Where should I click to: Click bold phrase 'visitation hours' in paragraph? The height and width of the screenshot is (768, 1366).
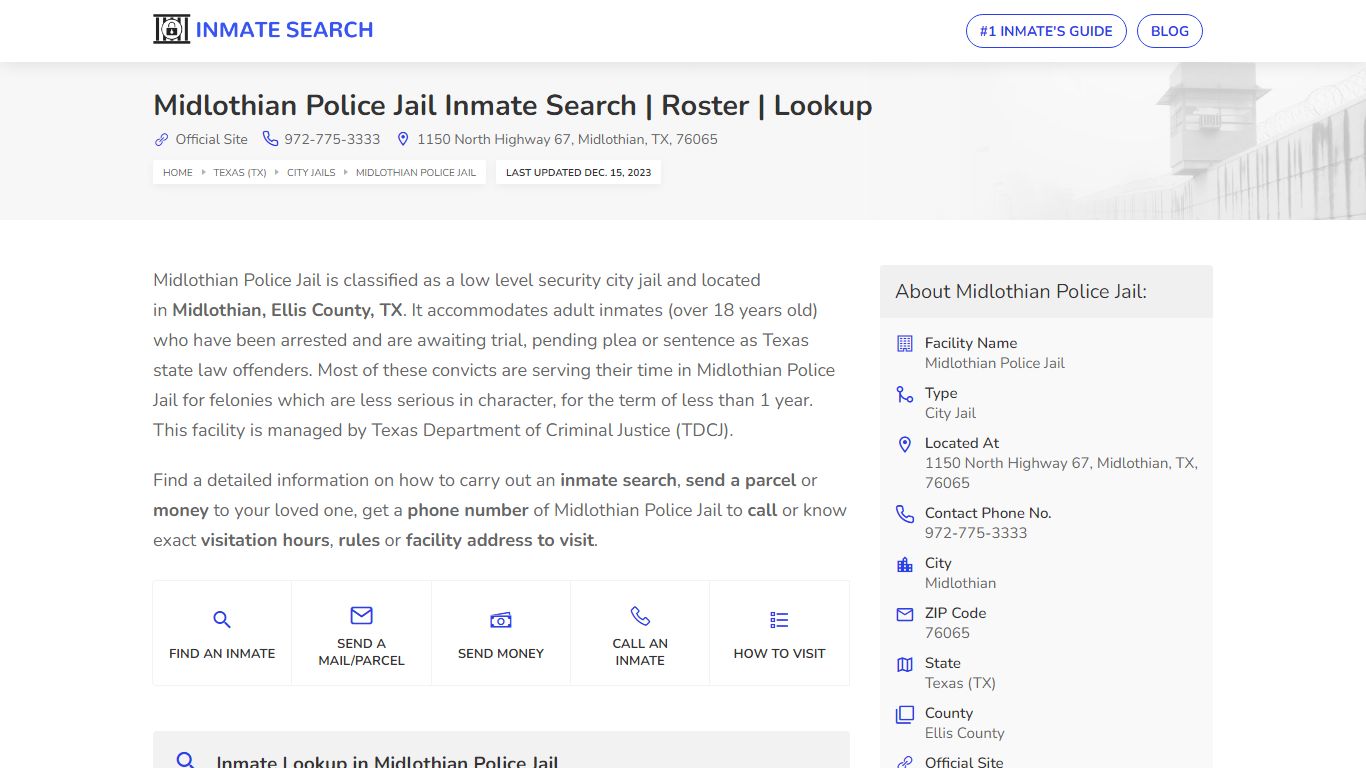pos(265,540)
